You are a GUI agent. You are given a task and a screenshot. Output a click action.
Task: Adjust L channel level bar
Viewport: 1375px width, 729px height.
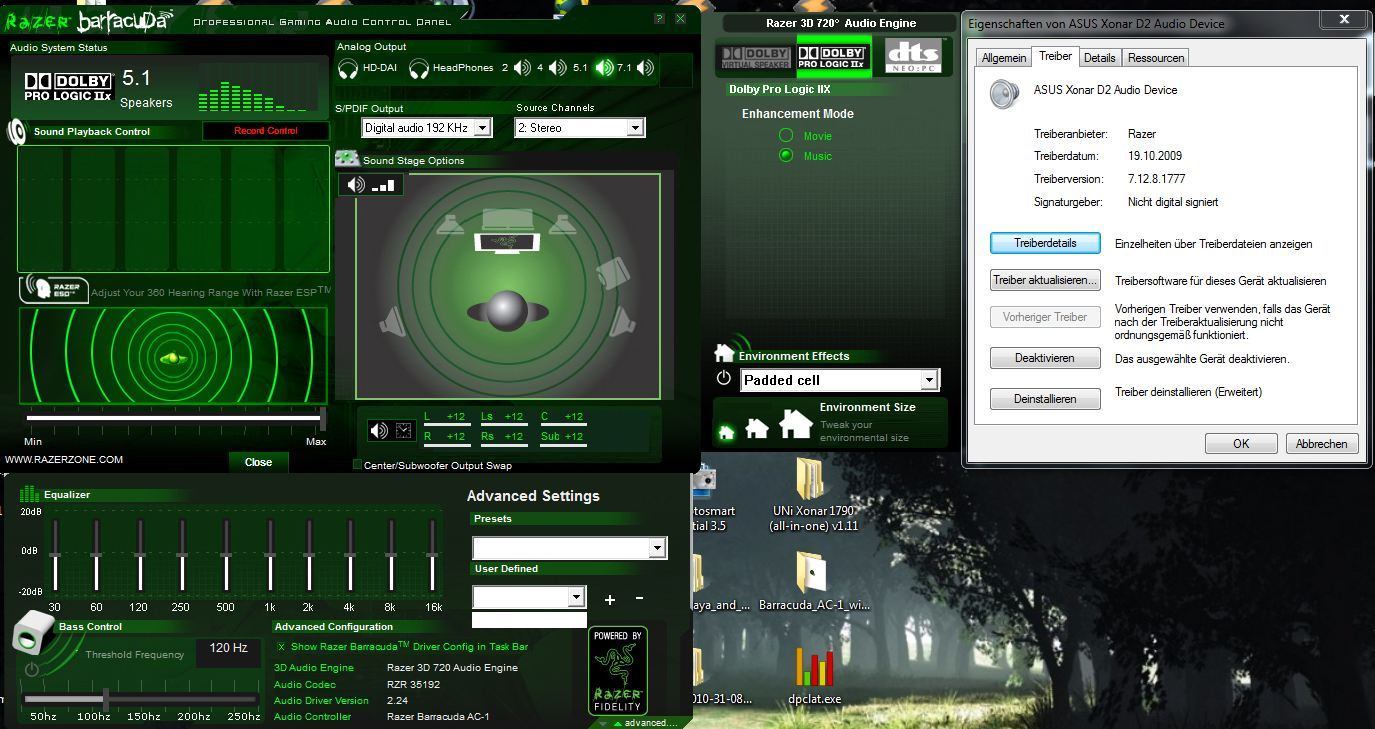447,426
